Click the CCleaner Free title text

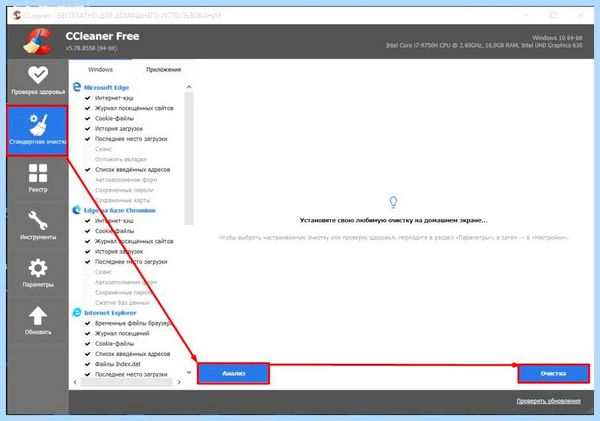point(102,36)
